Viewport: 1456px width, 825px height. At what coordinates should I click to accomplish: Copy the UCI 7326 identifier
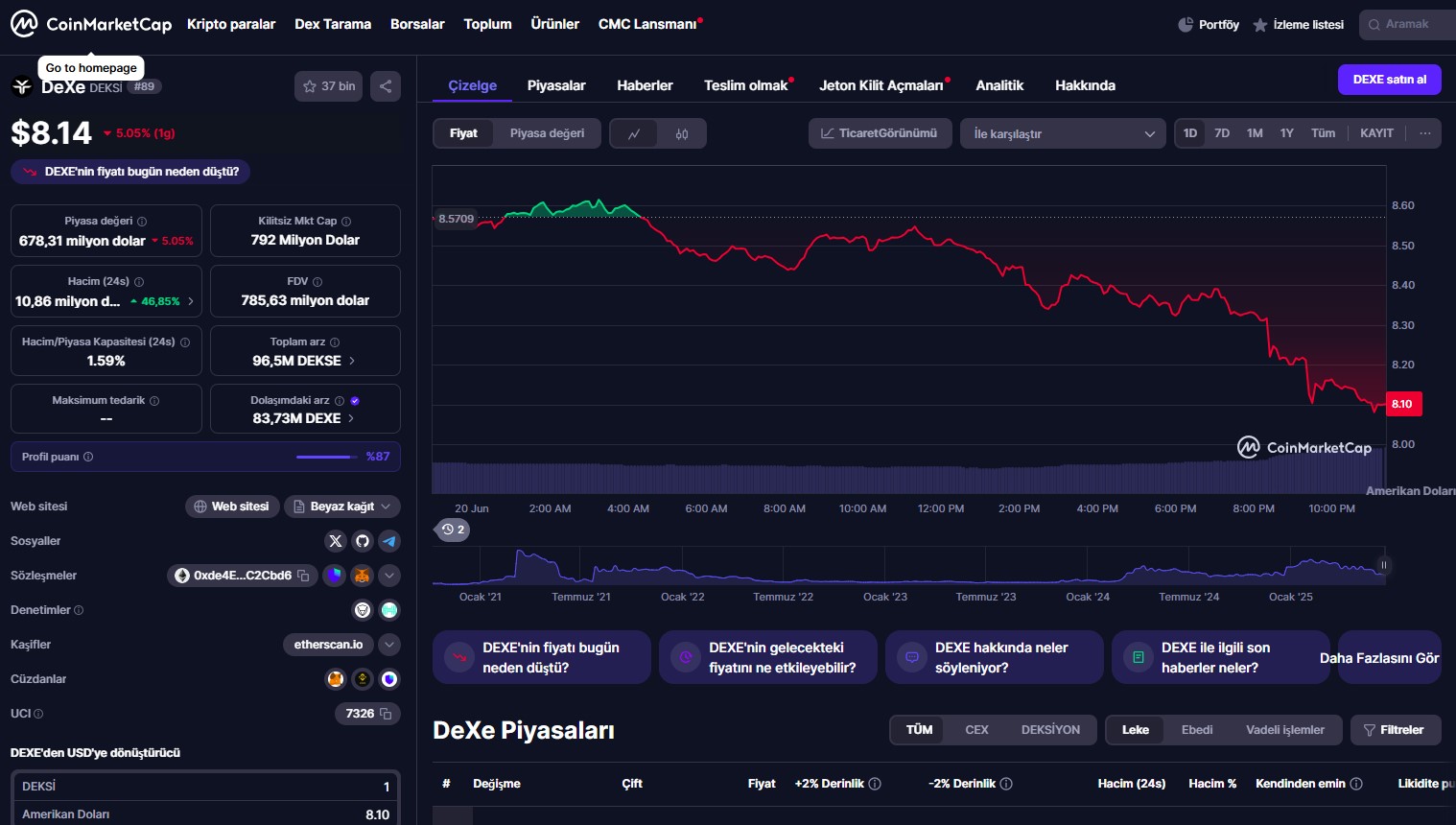point(386,714)
